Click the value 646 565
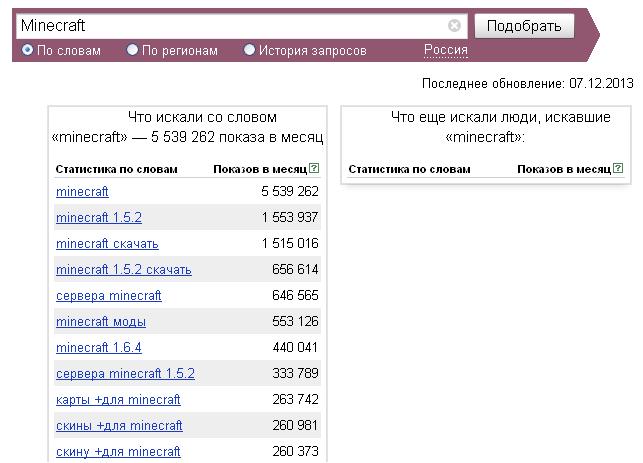 (x=295, y=295)
